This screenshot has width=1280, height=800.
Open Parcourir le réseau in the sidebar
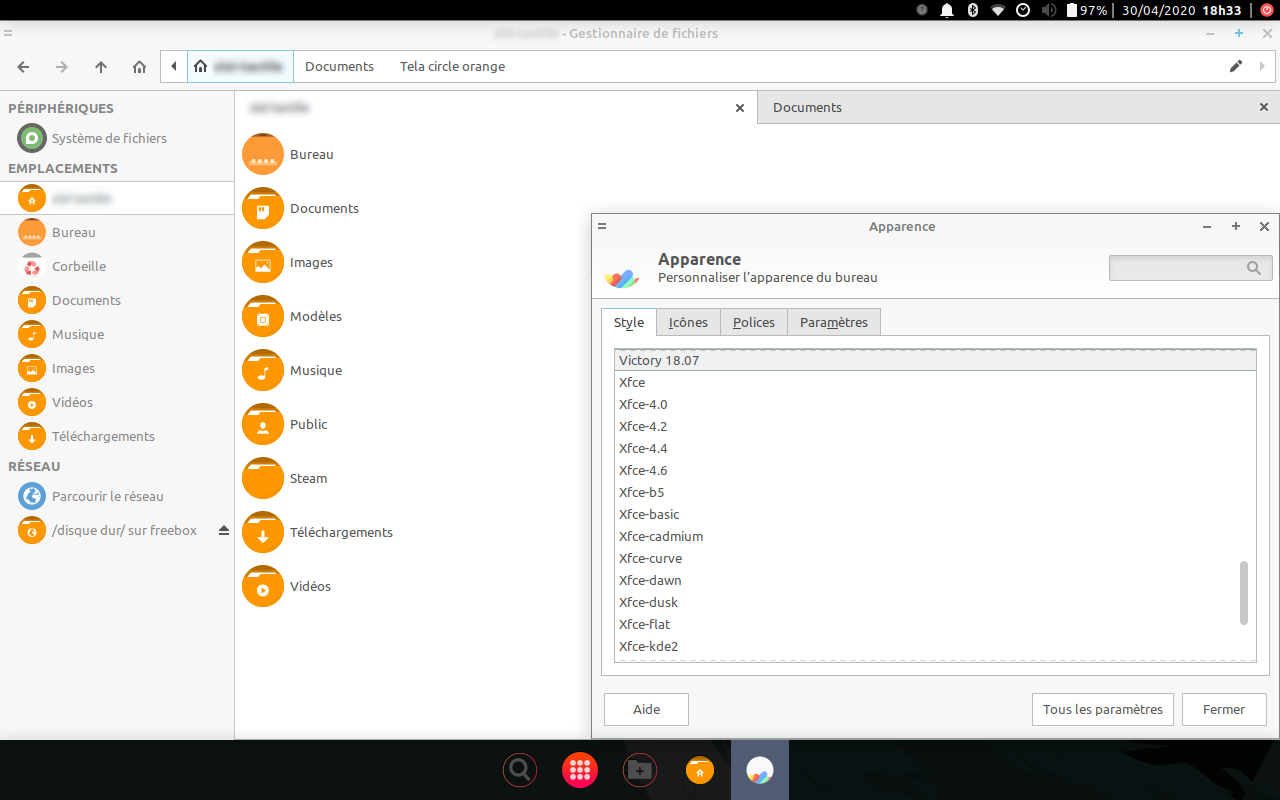pyautogui.click(x=117, y=496)
